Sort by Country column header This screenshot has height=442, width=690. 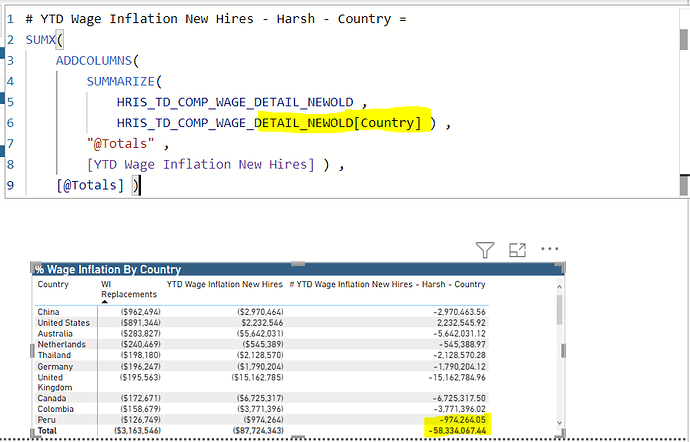click(x=53, y=284)
